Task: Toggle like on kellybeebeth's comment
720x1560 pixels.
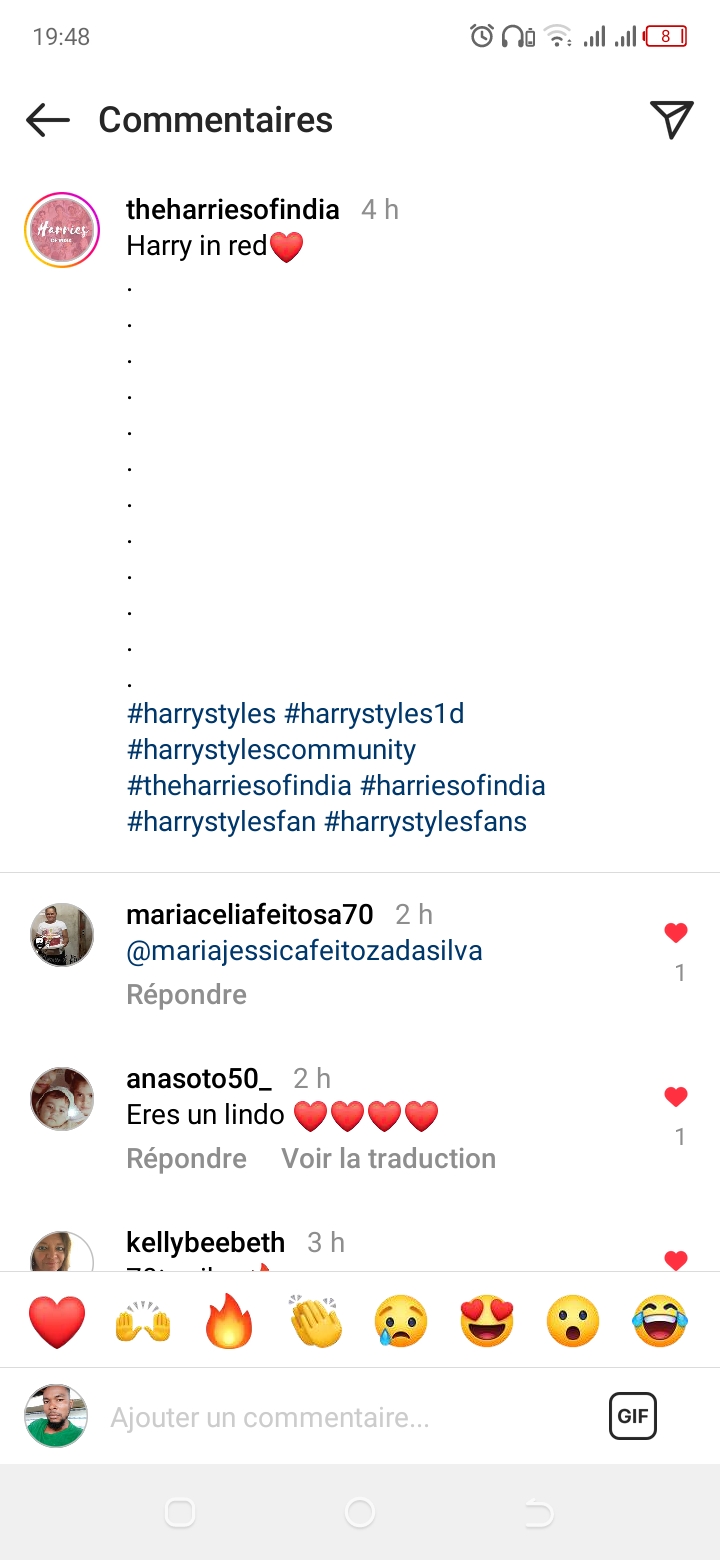Action: [676, 1260]
